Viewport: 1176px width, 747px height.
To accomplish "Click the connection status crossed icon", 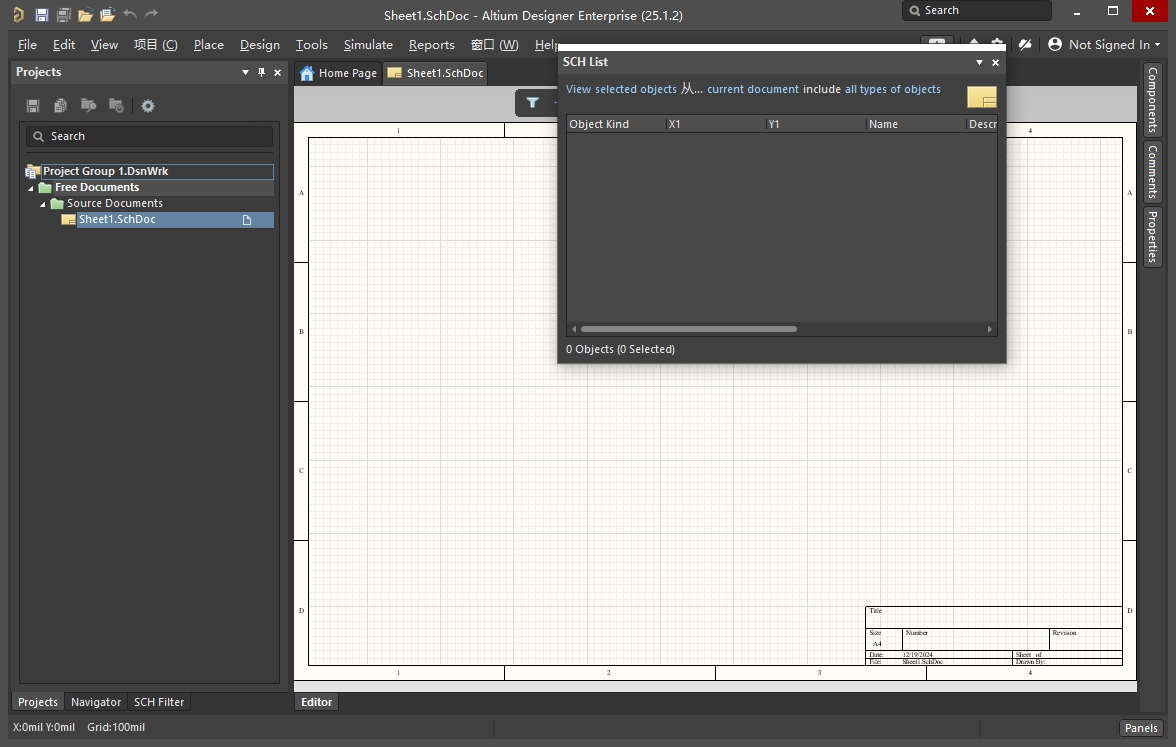I will pyautogui.click(x=1025, y=44).
